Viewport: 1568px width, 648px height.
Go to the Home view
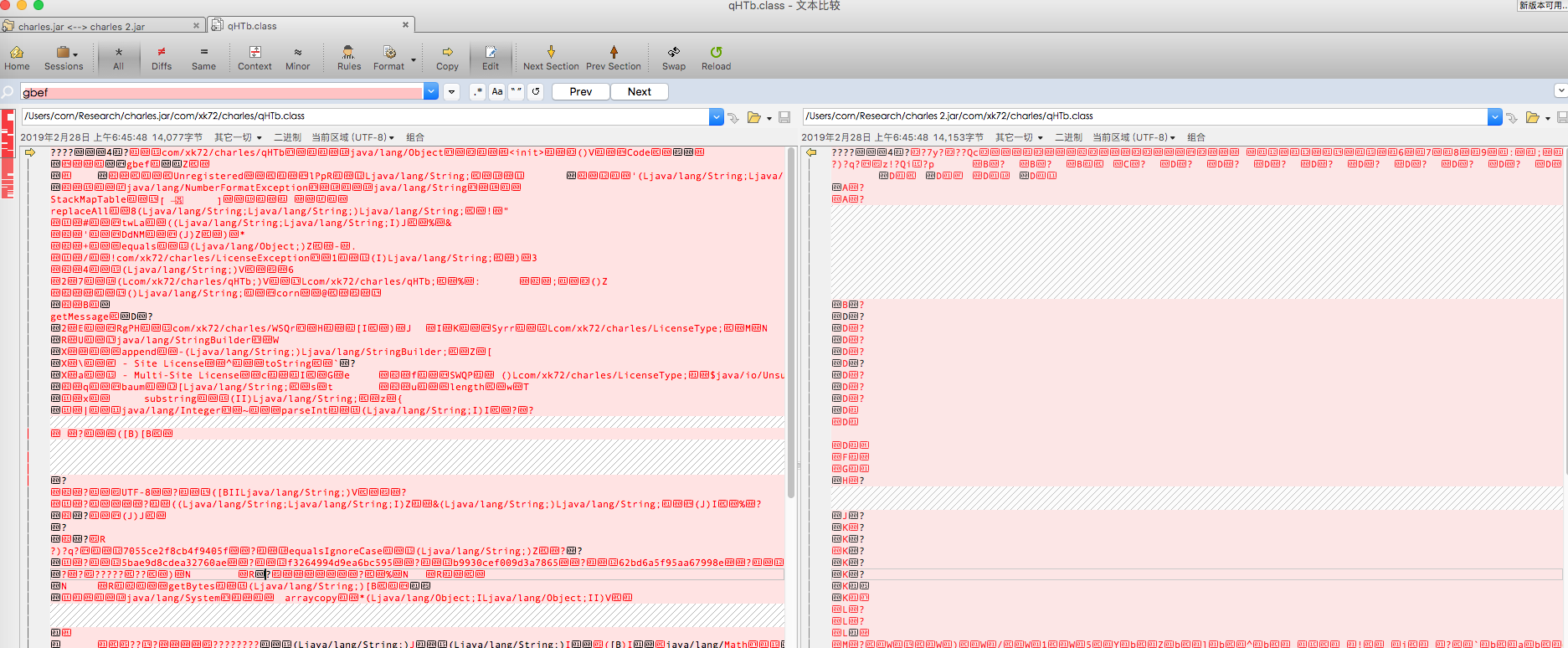click(x=17, y=58)
